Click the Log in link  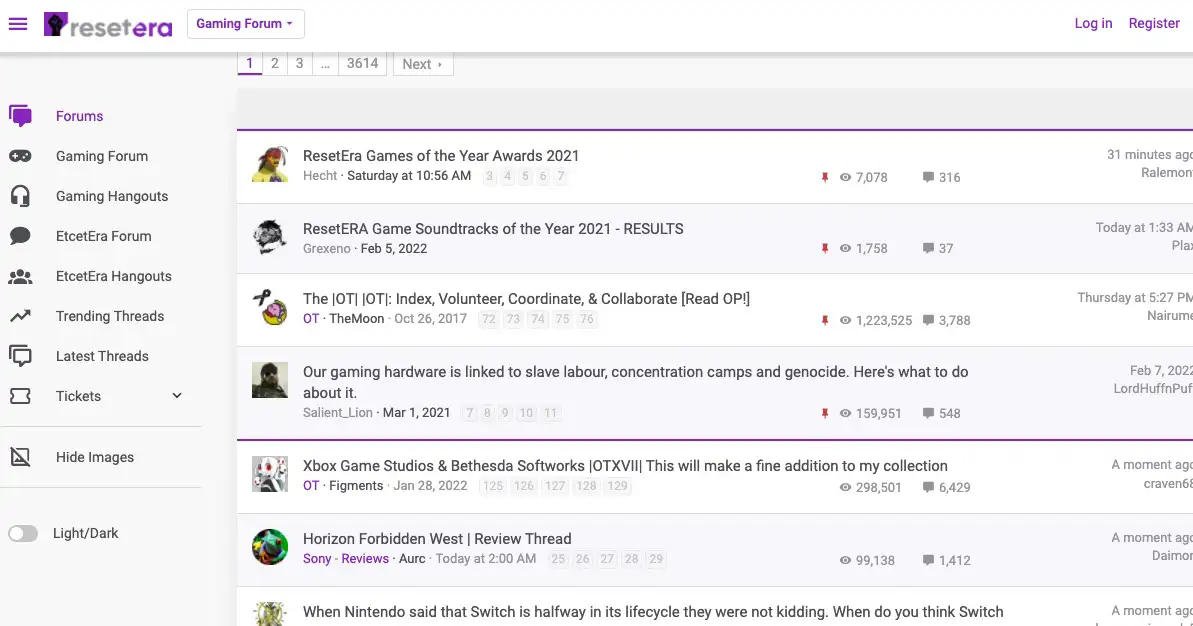tap(1093, 24)
